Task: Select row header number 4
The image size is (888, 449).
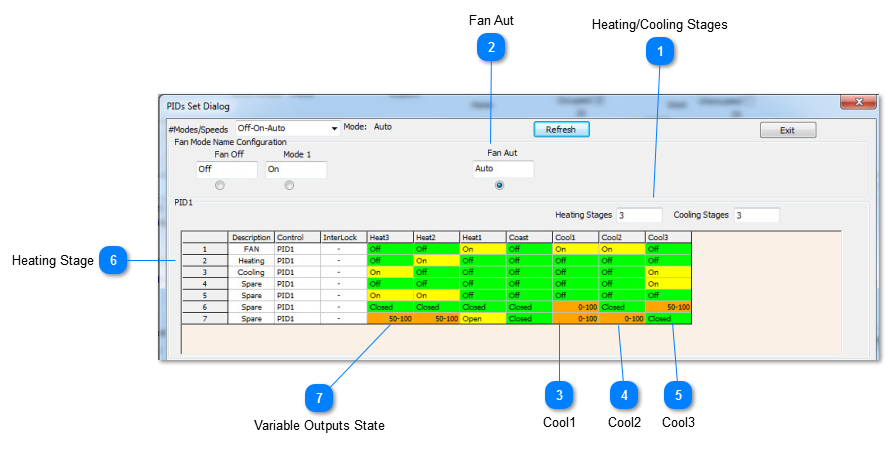Action: [205, 284]
